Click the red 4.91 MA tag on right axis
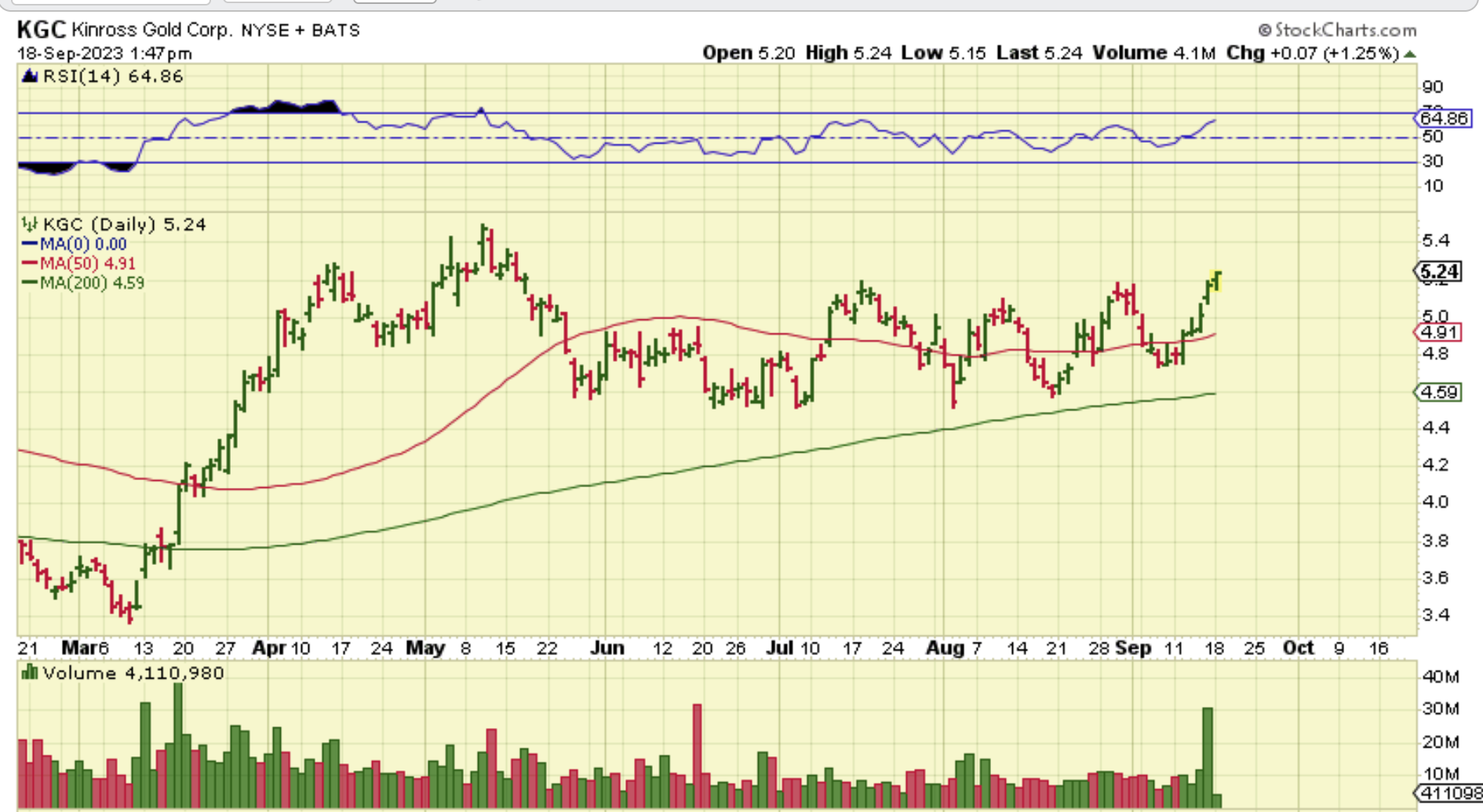The image size is (1483, 812). point(1439,332)
